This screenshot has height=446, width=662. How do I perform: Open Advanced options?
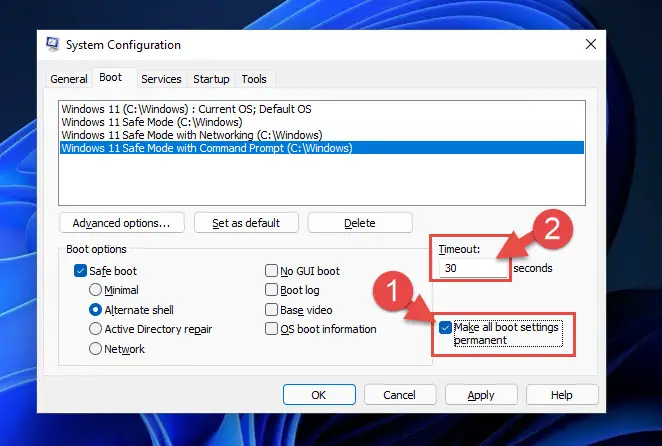click(122, 223)
